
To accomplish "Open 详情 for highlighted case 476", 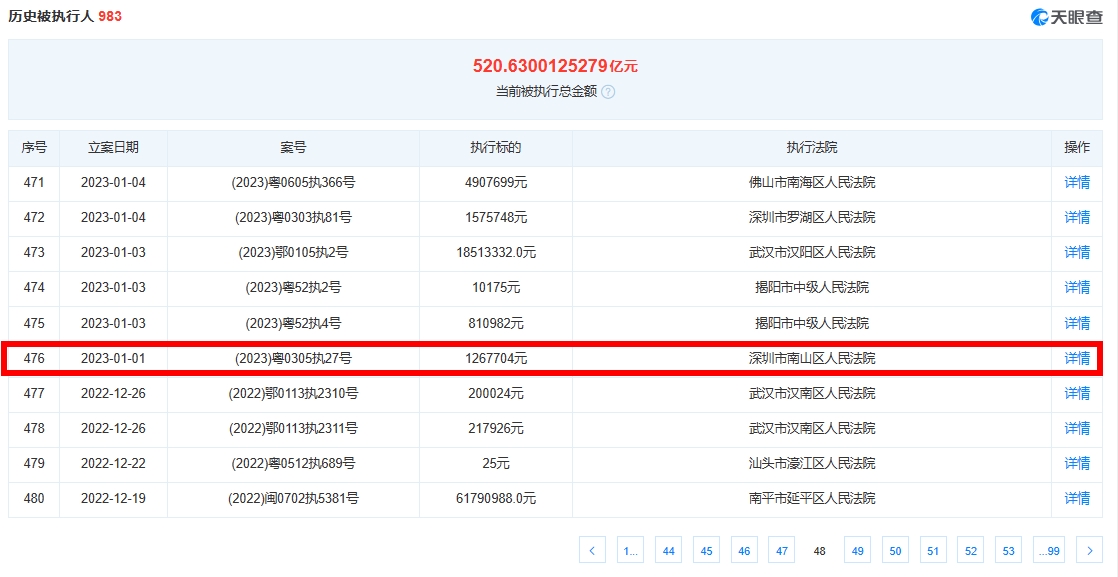I will [x=1077, y=358].
